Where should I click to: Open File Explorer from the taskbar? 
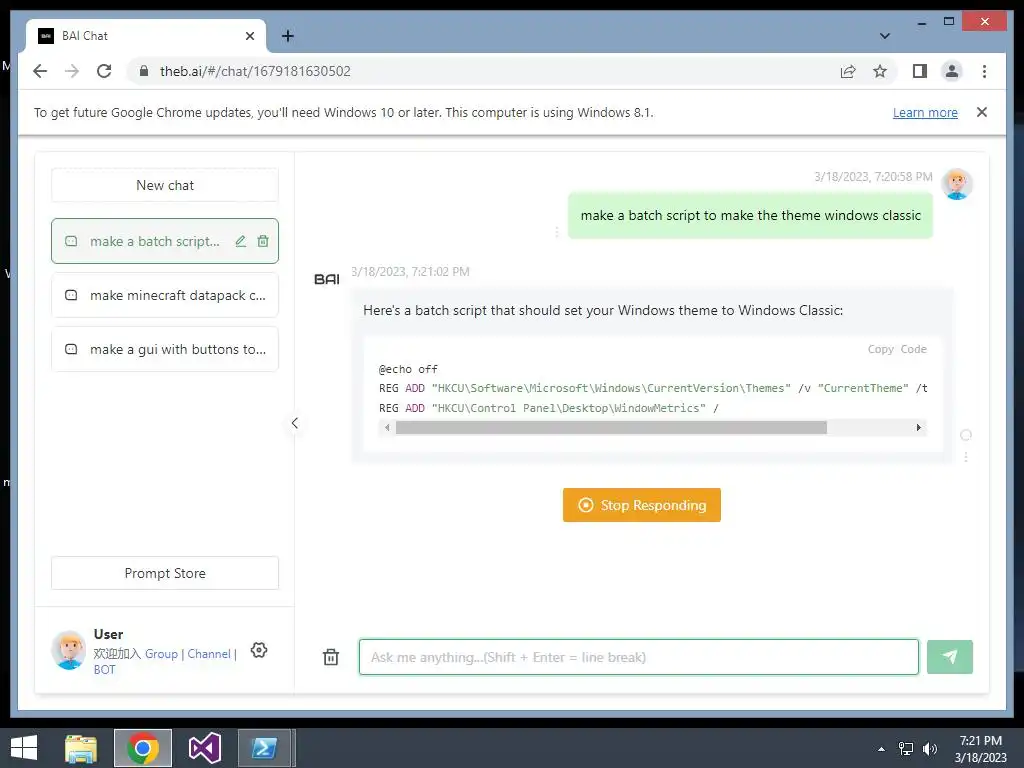coord(81,748)
